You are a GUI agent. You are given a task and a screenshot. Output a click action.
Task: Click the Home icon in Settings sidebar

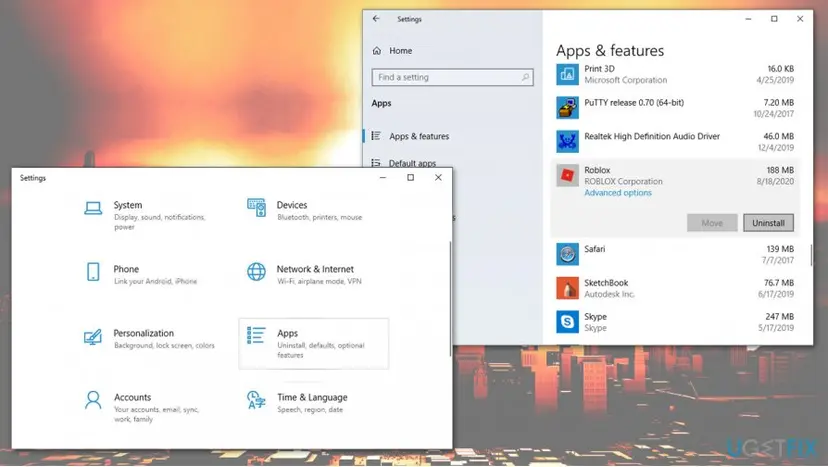377,51
